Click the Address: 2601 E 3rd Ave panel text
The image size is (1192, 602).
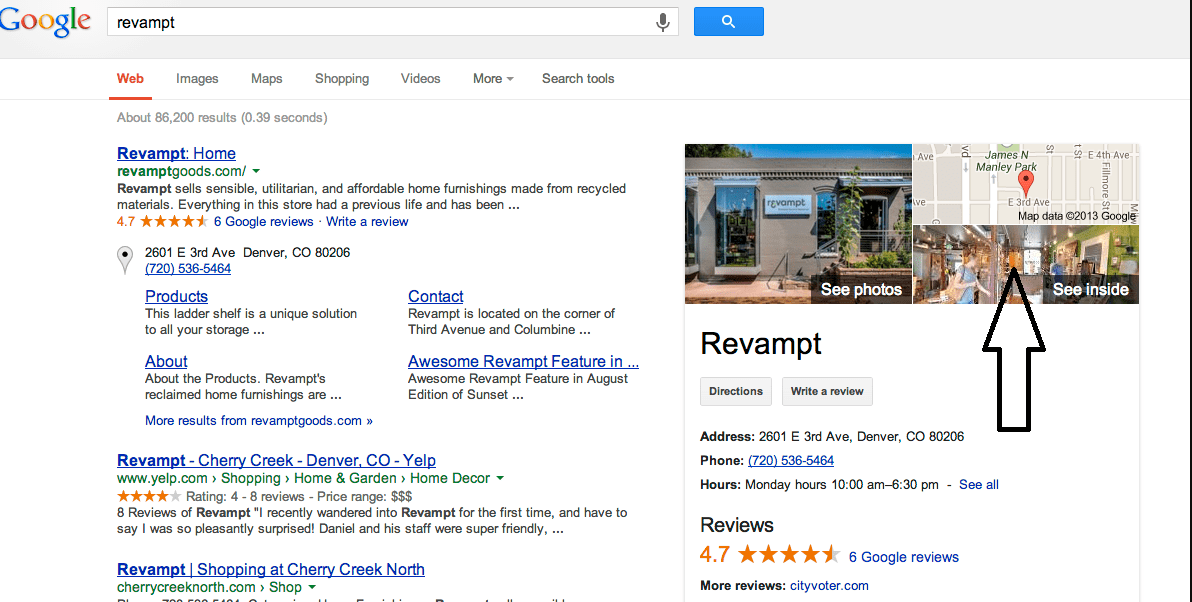point(832,436)
